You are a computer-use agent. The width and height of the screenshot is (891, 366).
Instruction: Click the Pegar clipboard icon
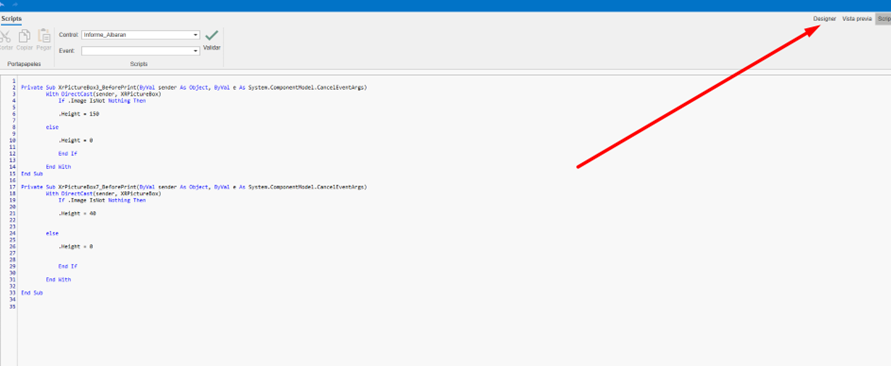[x=44, y=36]
